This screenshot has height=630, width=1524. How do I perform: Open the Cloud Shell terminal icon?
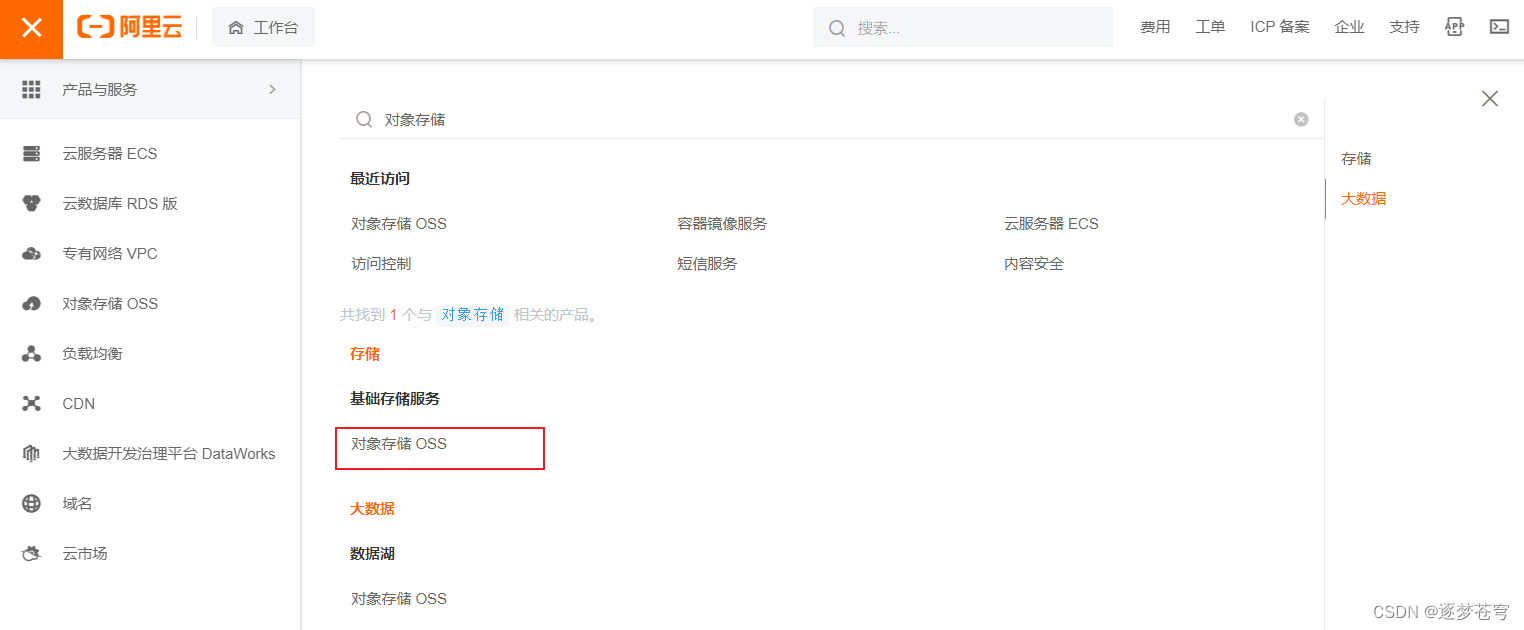coord(1499,27)
